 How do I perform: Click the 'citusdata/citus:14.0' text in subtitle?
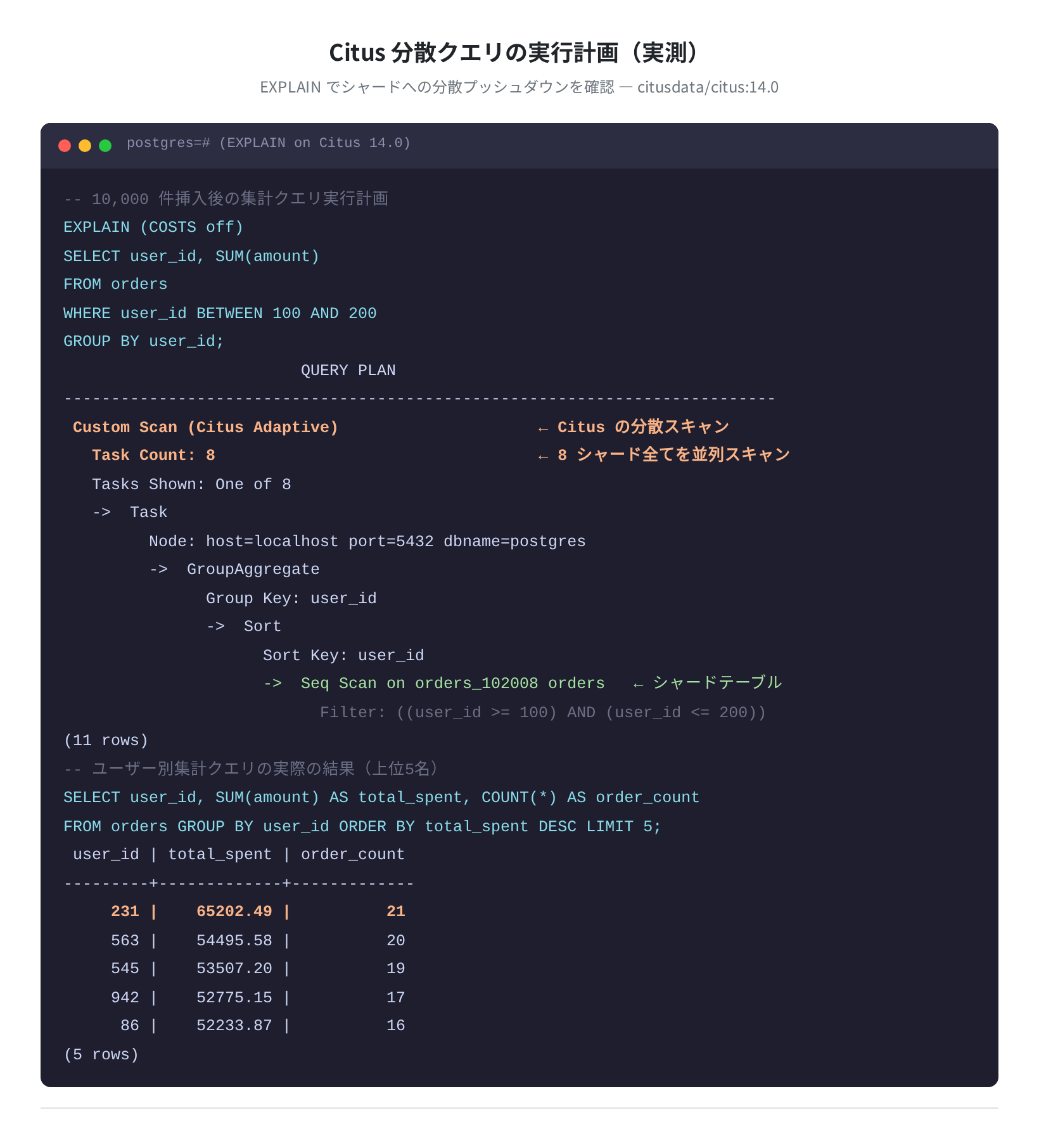tap(708, 87)
